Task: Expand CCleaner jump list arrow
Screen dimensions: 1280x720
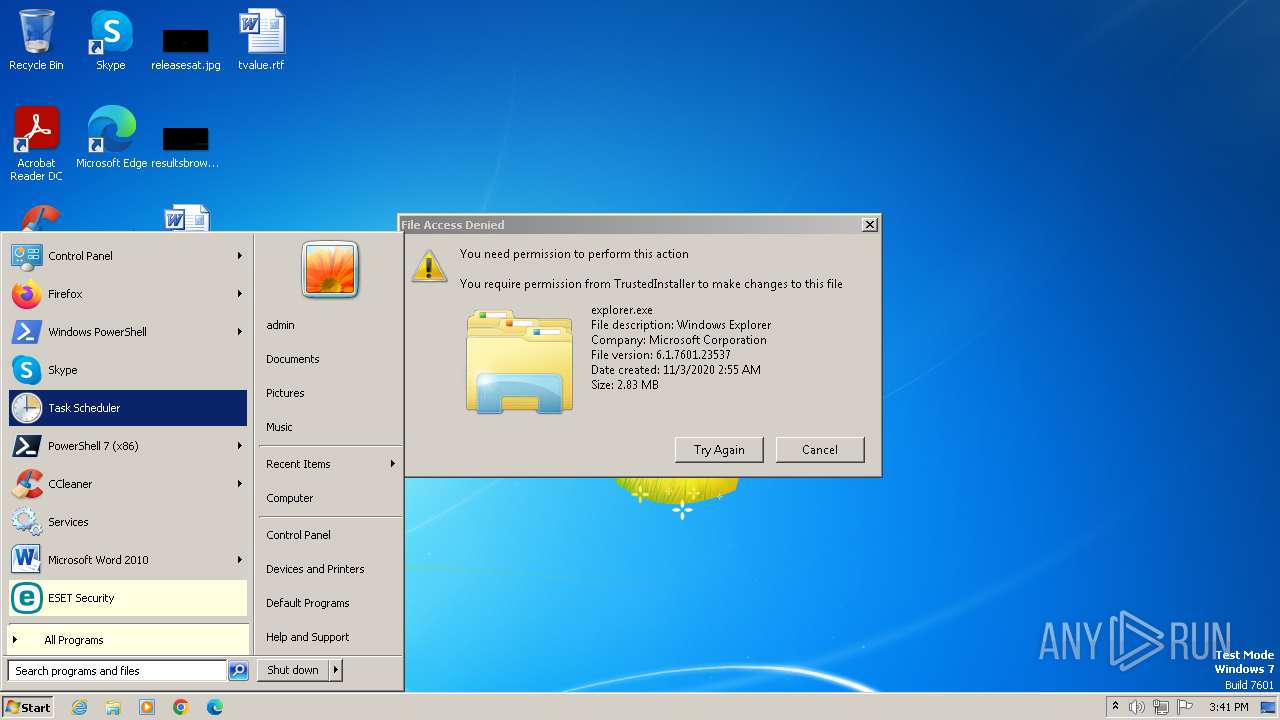Action: coord(240,484)
